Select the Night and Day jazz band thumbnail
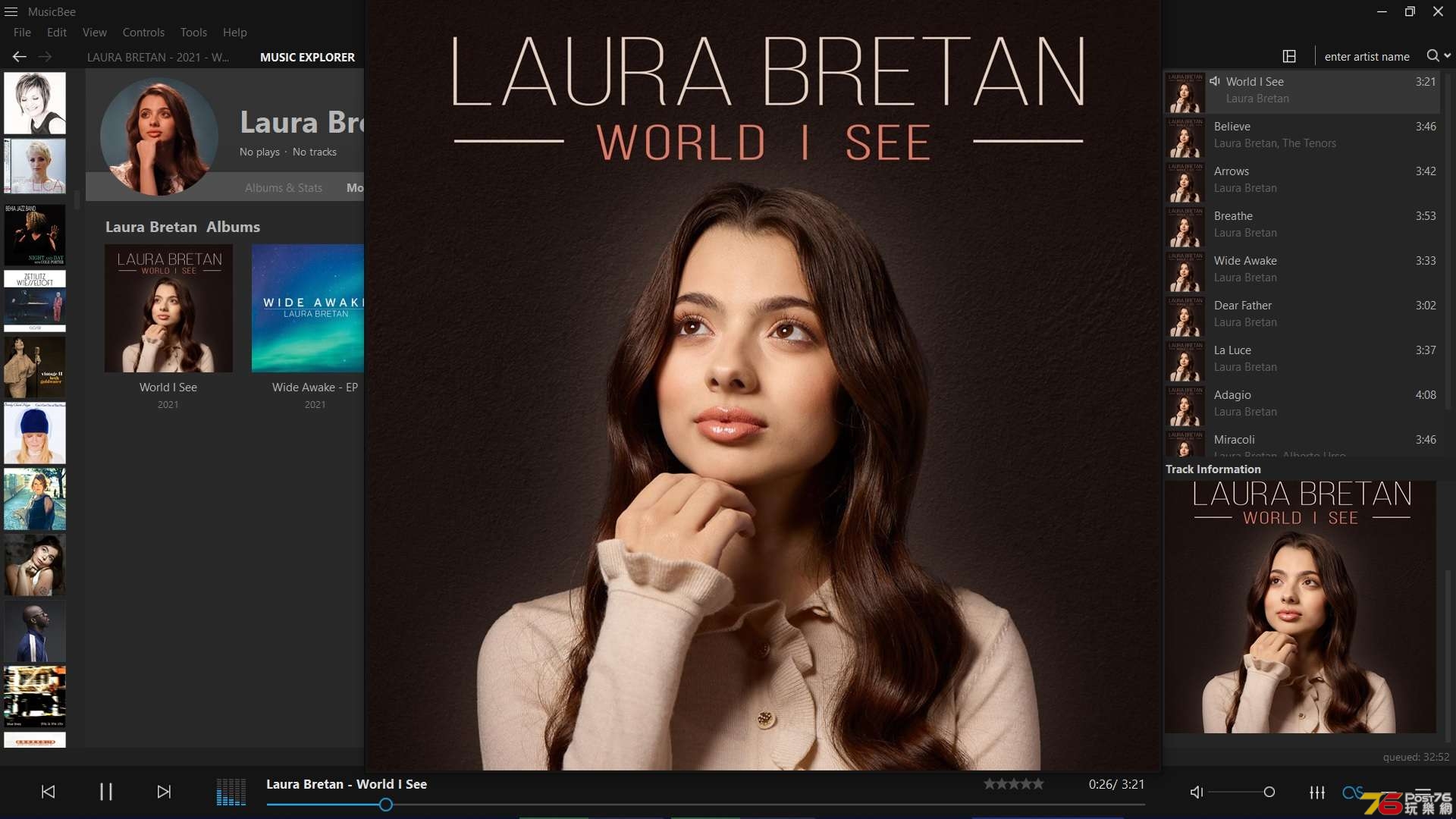This screenshot has height=819, width=1456. pos(35,235)
